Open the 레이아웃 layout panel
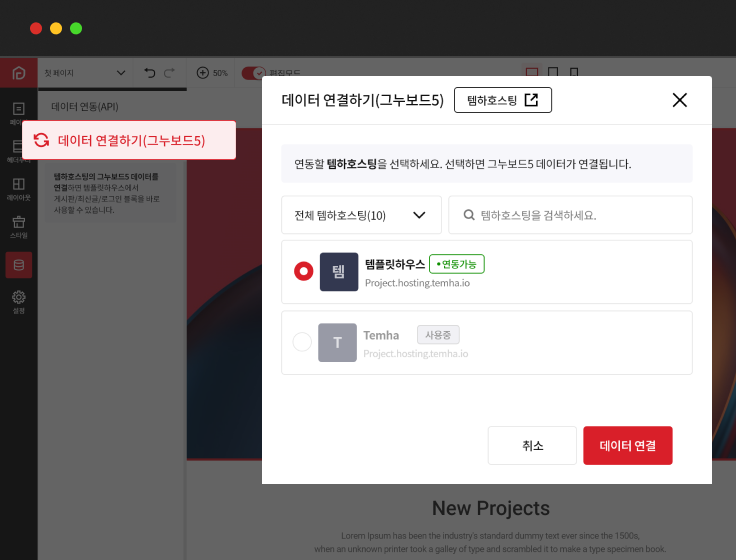736x560 pixels. coord(19,189)
